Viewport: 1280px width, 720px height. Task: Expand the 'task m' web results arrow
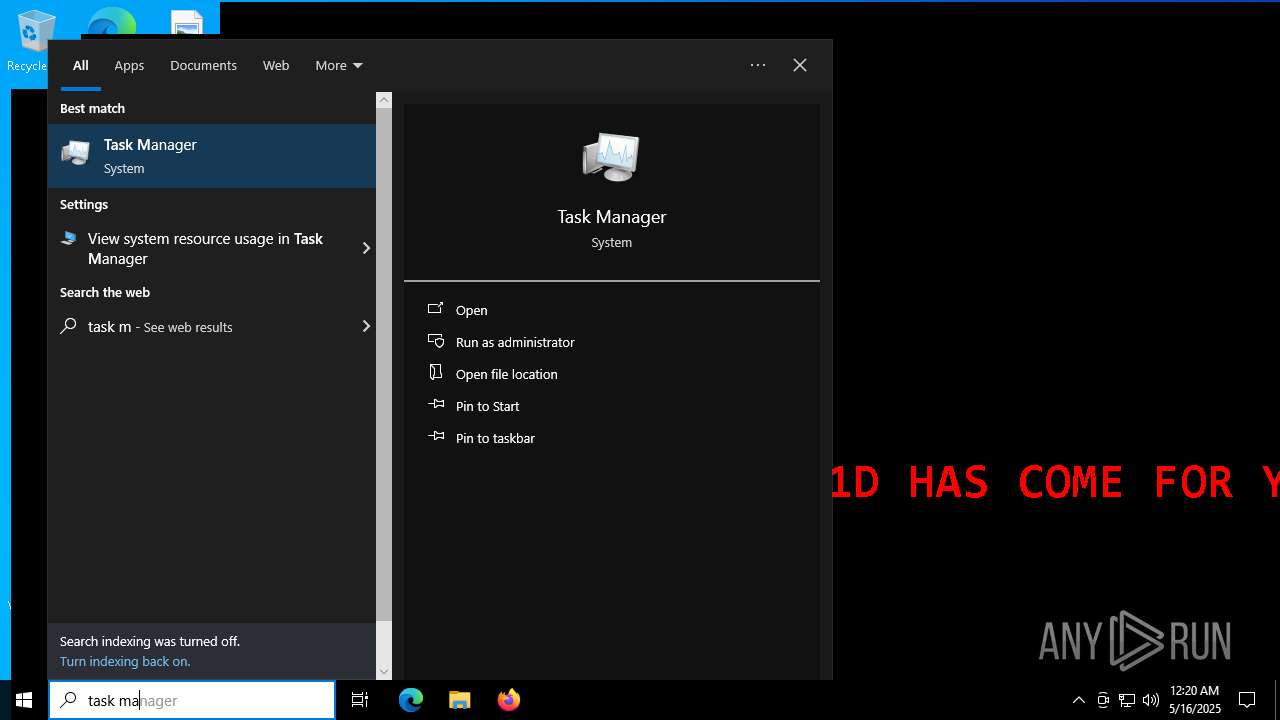366,326
